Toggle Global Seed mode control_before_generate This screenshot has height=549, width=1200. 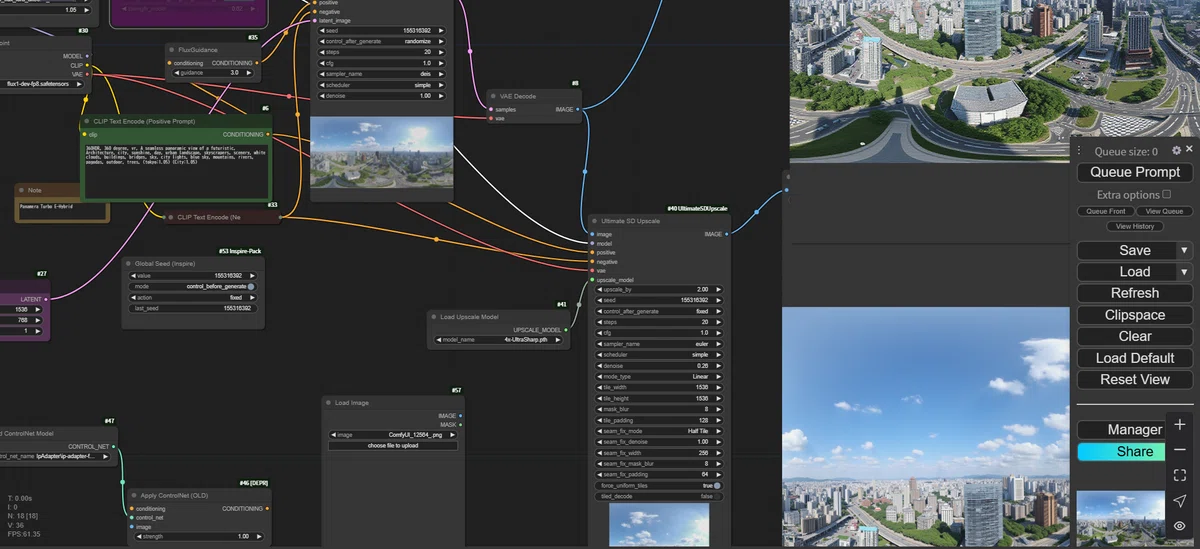[191, 286]
